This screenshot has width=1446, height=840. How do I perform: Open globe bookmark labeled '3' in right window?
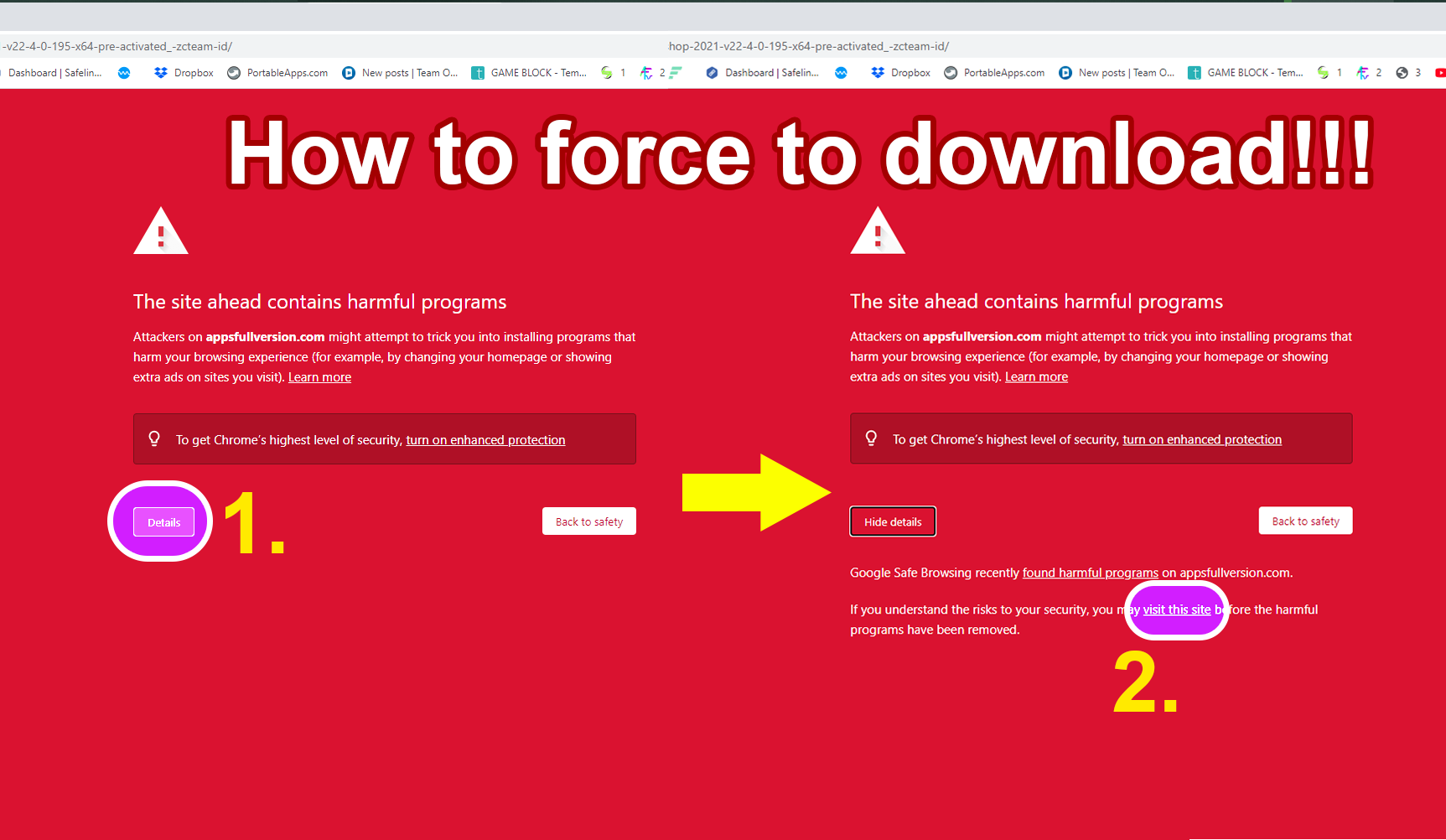[x=1408, y=73]
